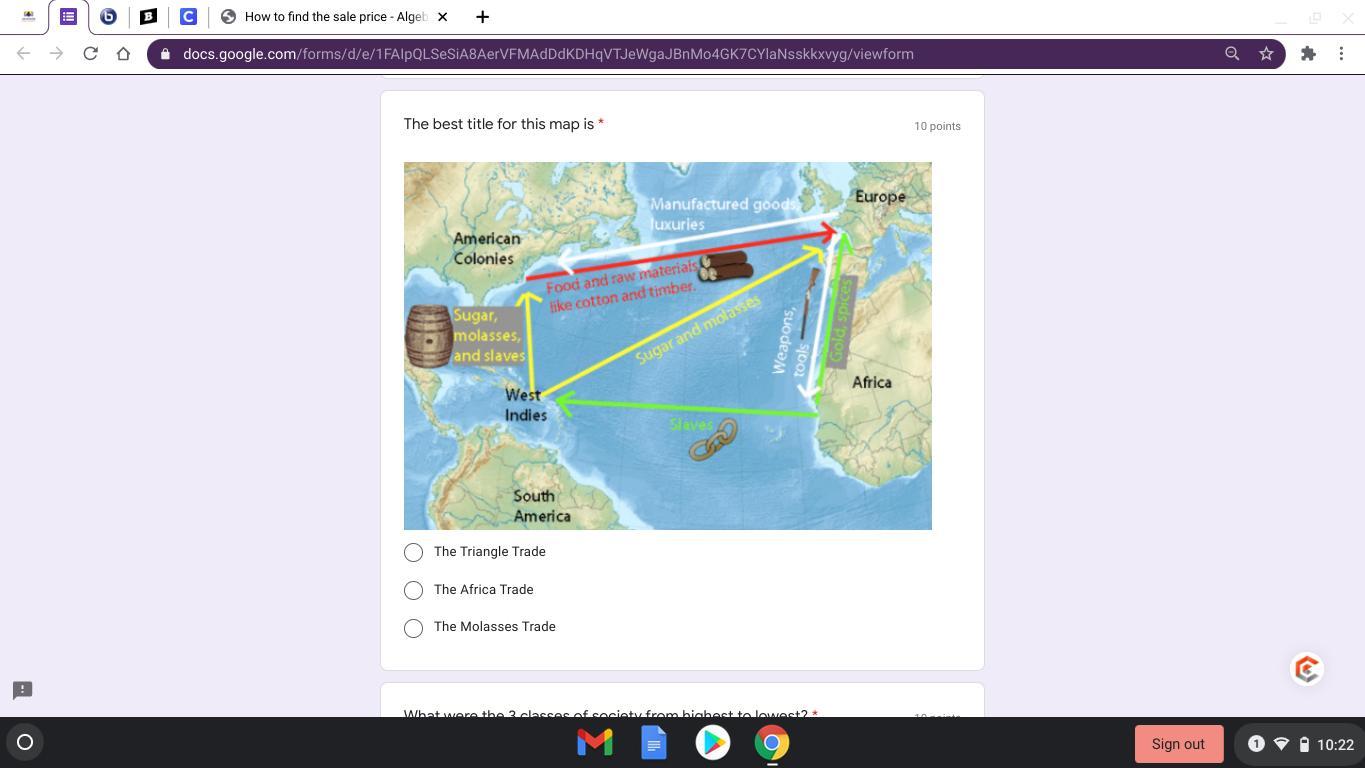Switch to the bold 'B' pinned tab
This screenshot has height=768, width=1365.
148,17
